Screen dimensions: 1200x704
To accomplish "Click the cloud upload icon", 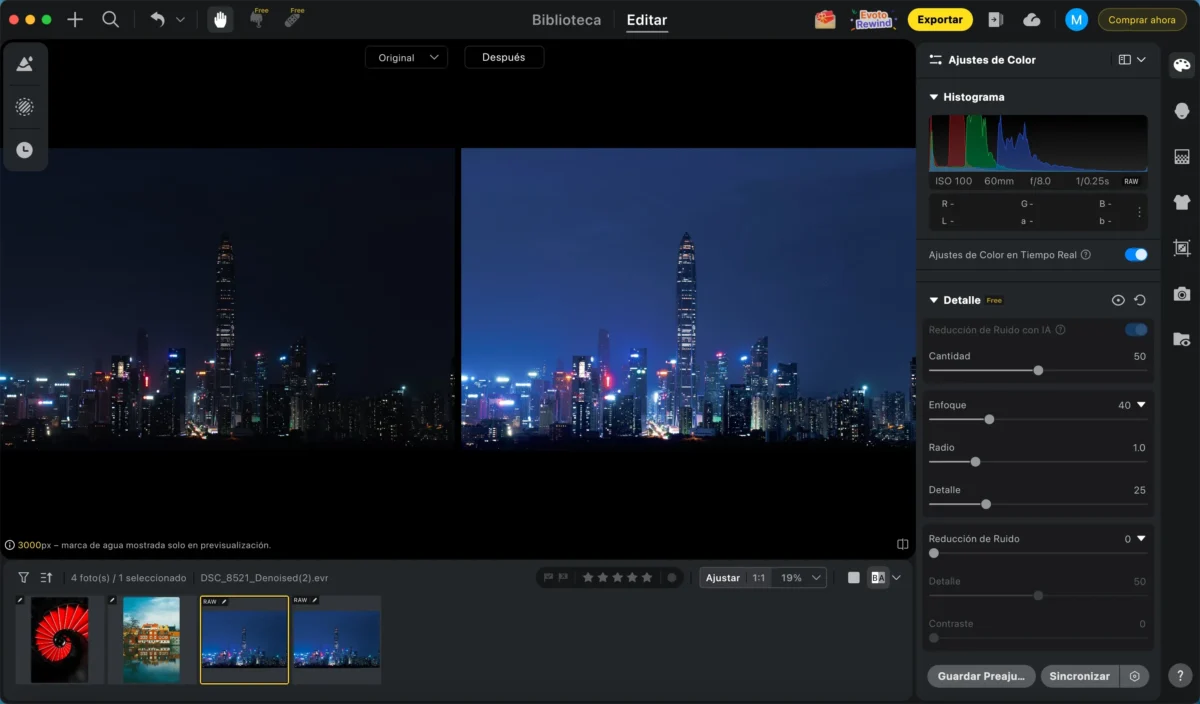I will pos(1032,20).
